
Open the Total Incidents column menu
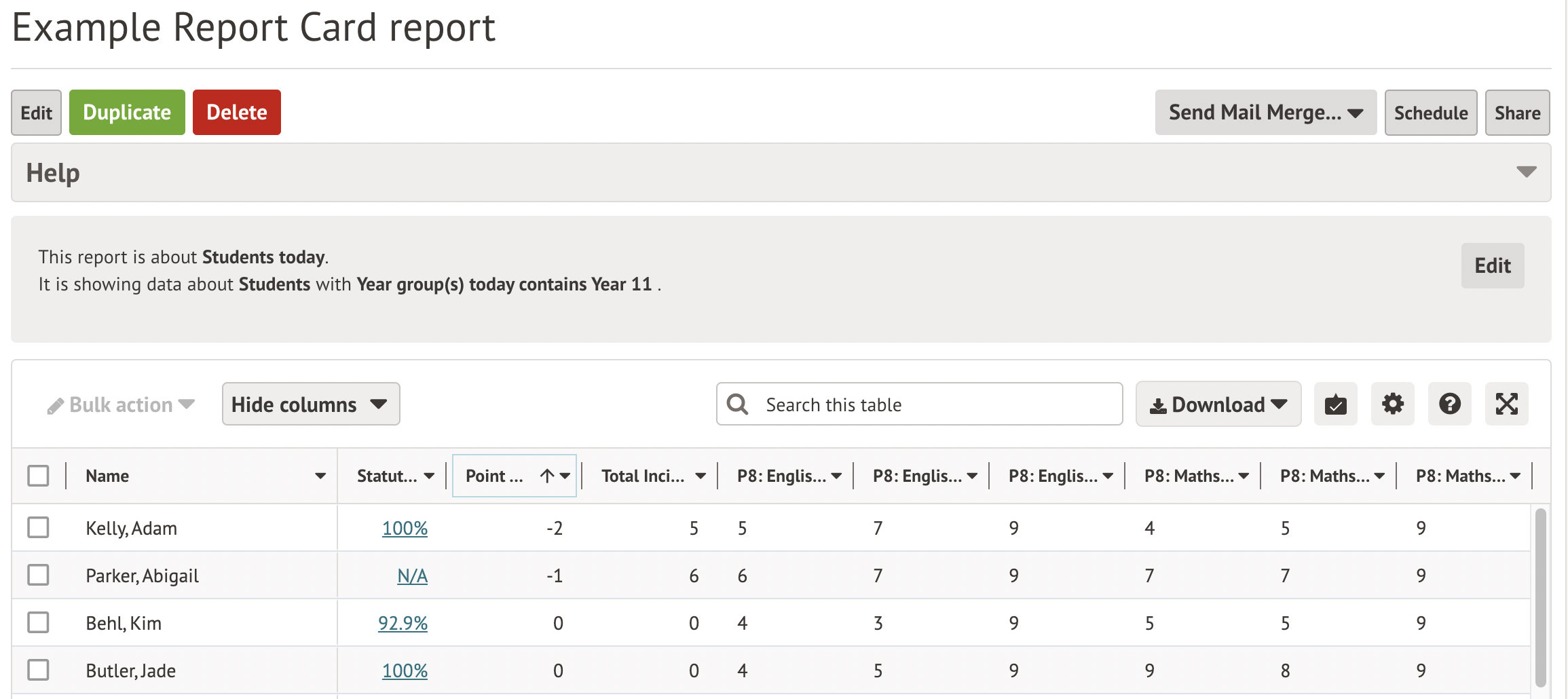point(701,476)
